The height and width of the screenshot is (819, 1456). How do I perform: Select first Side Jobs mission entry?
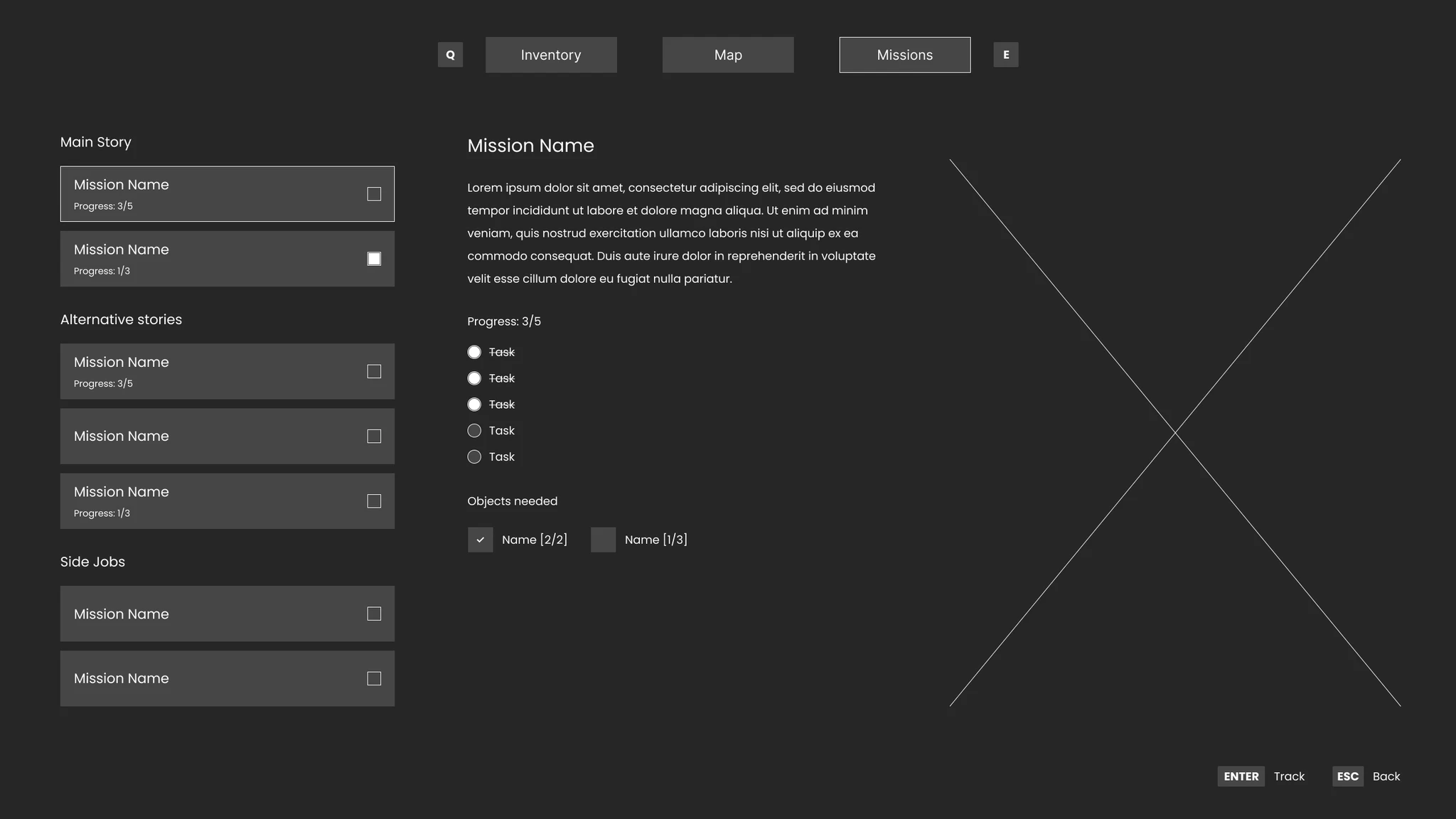coord(213,614)
